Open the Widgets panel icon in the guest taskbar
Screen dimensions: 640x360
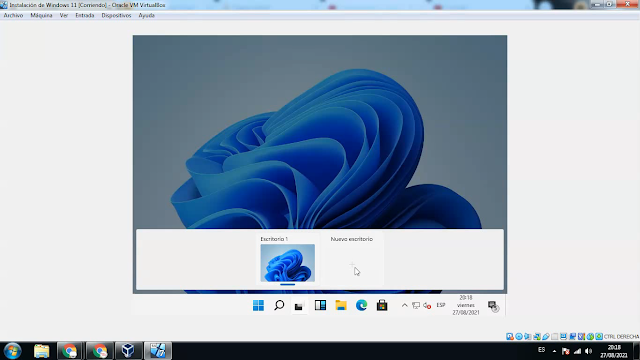point(320,305)
